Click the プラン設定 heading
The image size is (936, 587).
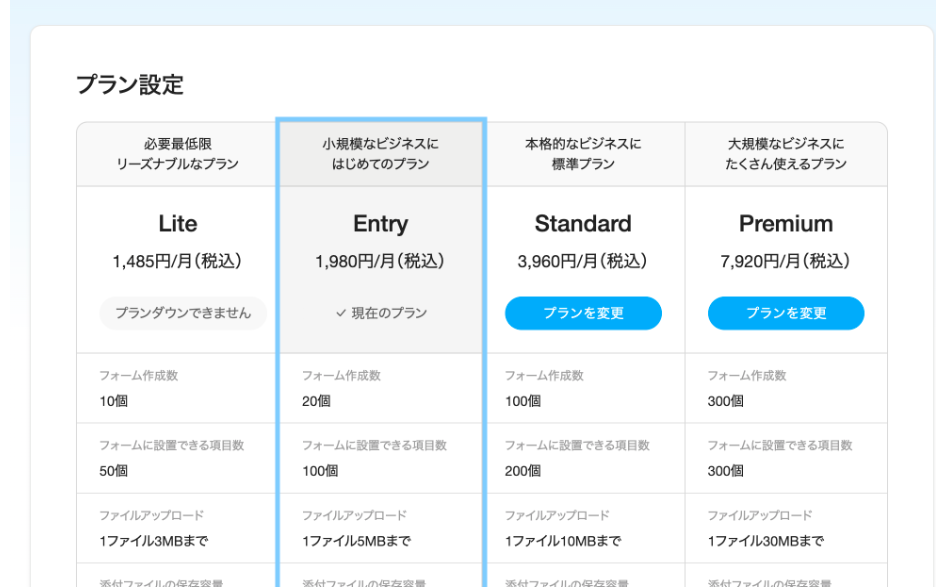pyautogui.click(x=130, y=84)
